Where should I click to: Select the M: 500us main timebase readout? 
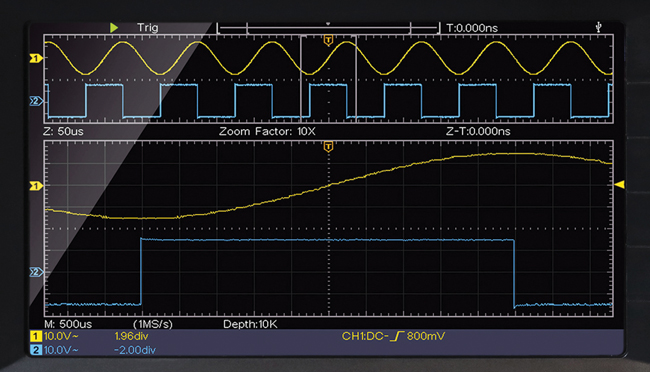point(68,324)
